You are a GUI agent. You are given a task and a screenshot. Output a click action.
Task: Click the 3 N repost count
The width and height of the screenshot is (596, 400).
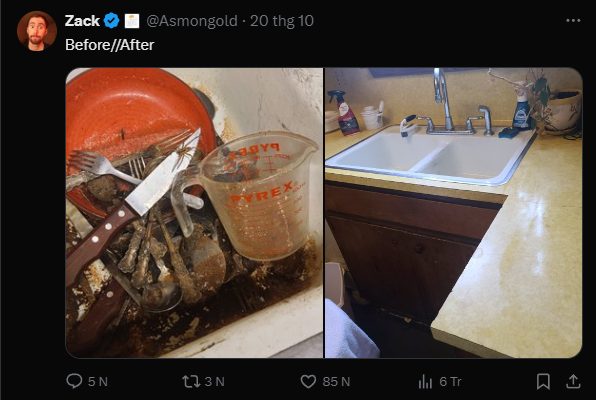coord(214,381)
